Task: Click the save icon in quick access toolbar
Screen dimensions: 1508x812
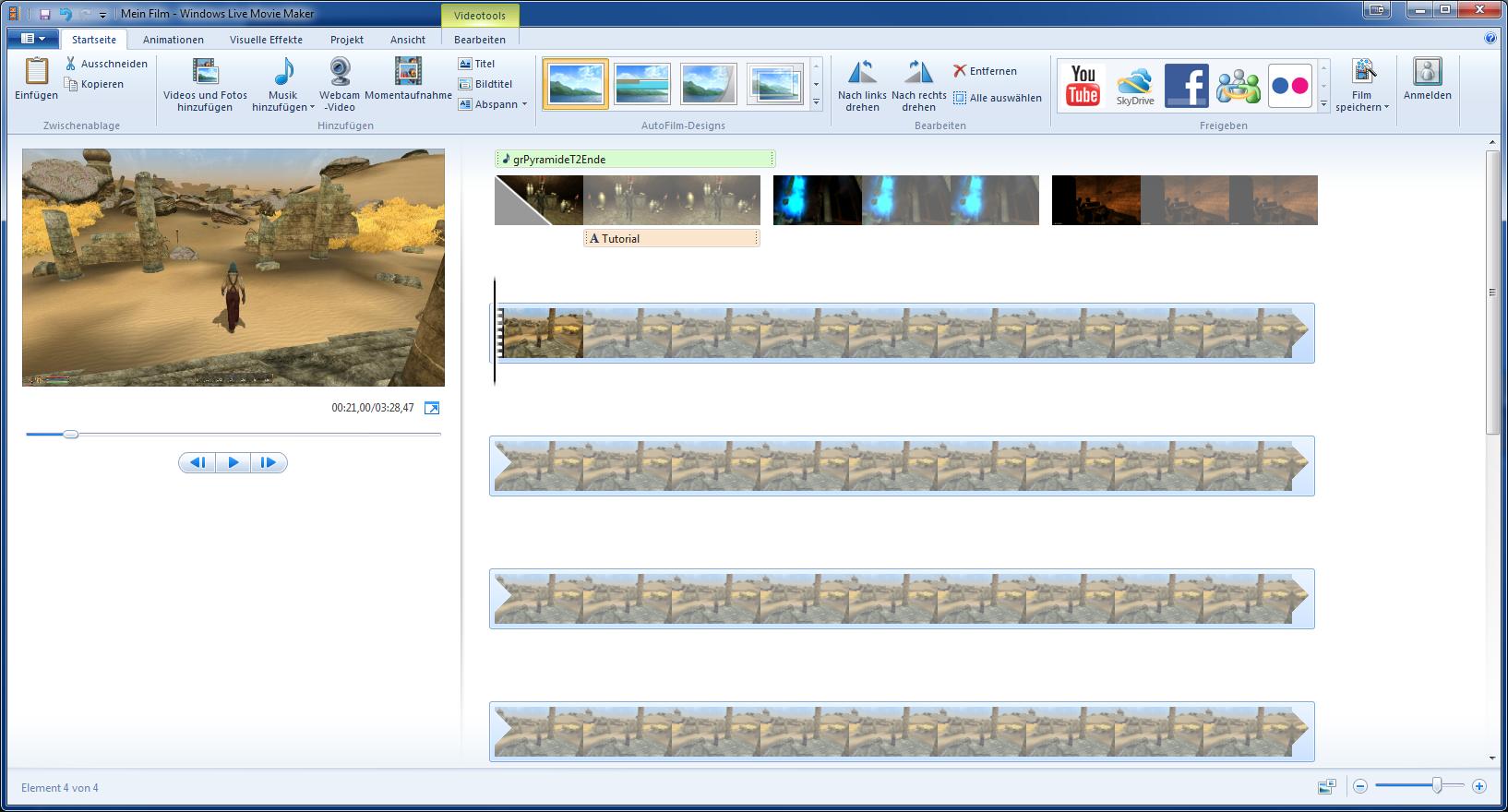Action: coord(44,14)
